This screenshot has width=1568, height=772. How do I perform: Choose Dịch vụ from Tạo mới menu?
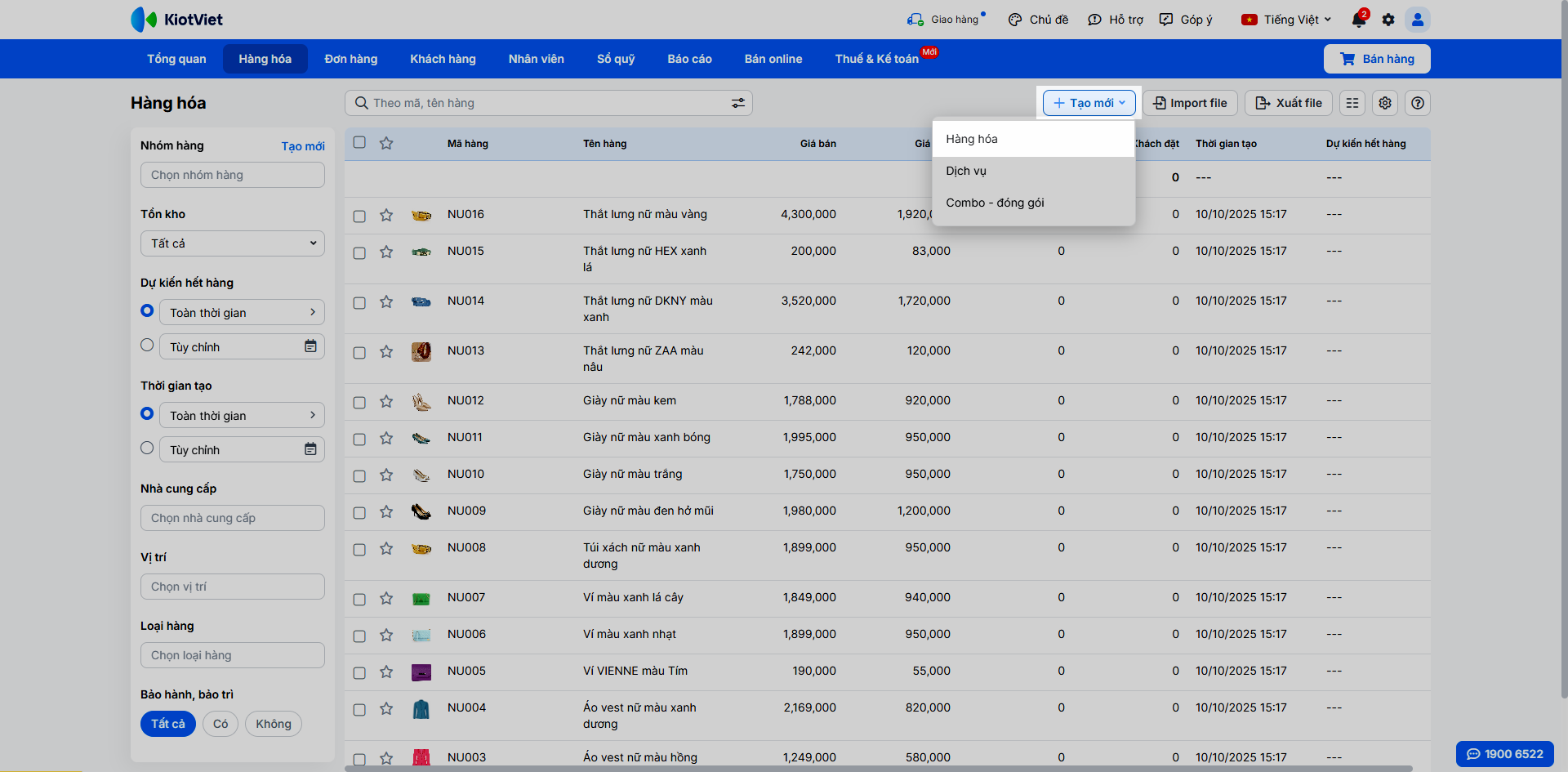[x=1034, y=171]
